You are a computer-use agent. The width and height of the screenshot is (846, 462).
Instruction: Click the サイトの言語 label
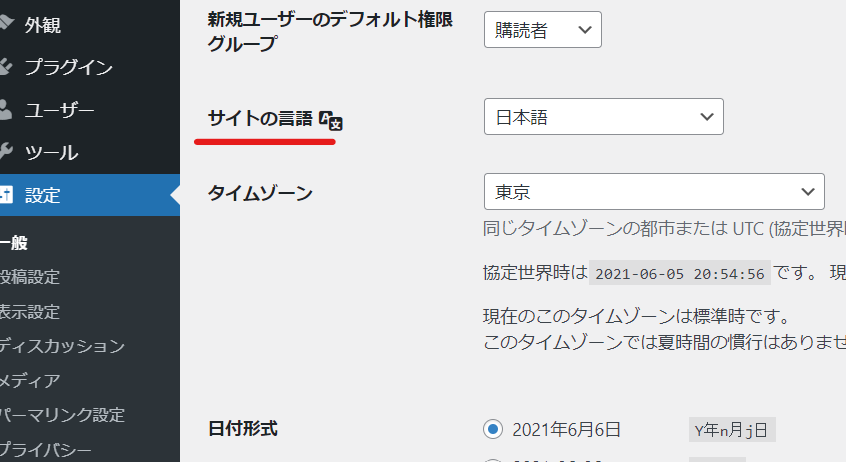pyautogui.click(x=260, y=119)
